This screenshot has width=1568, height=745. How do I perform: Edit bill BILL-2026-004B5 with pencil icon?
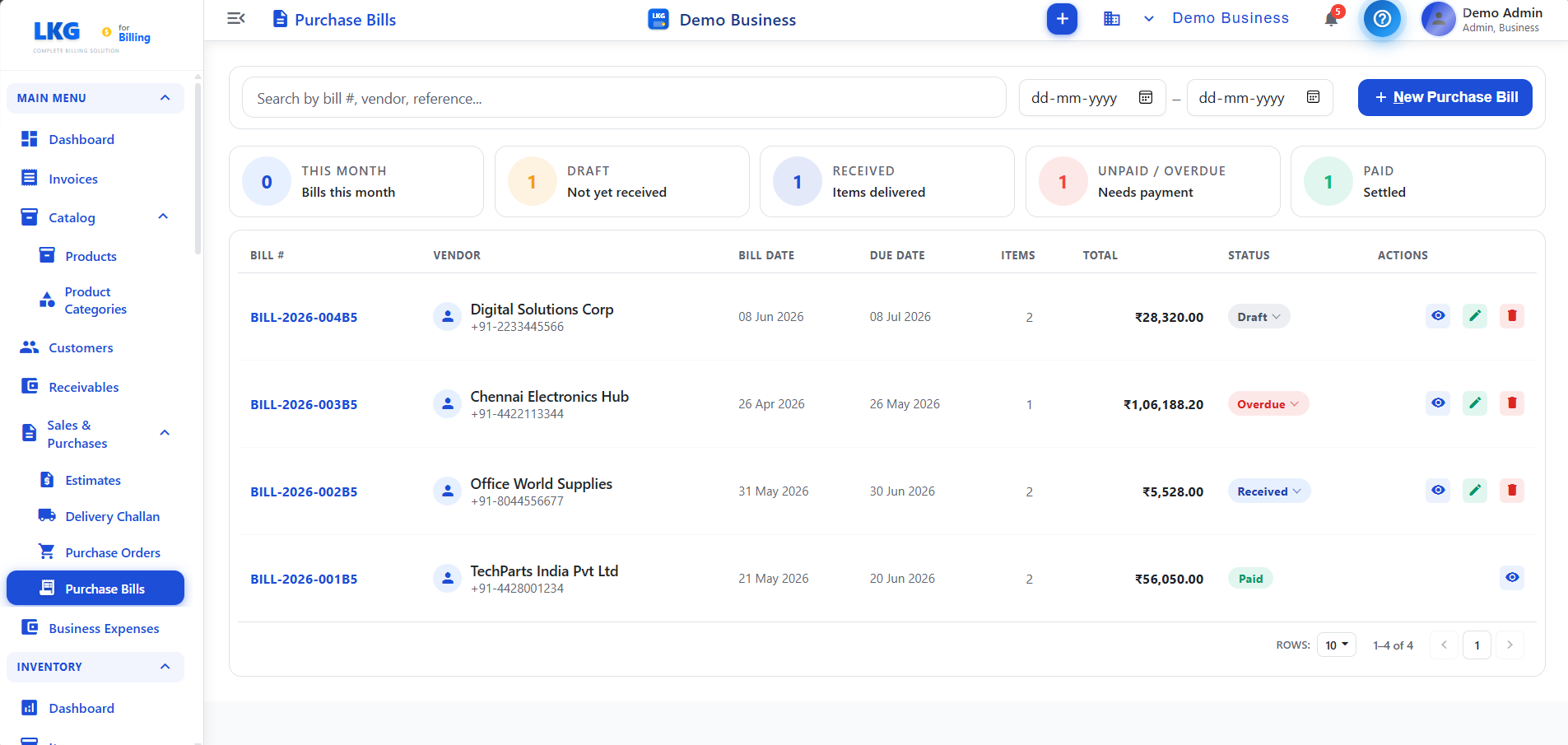pyautogui.click(x=1475, y=316)
